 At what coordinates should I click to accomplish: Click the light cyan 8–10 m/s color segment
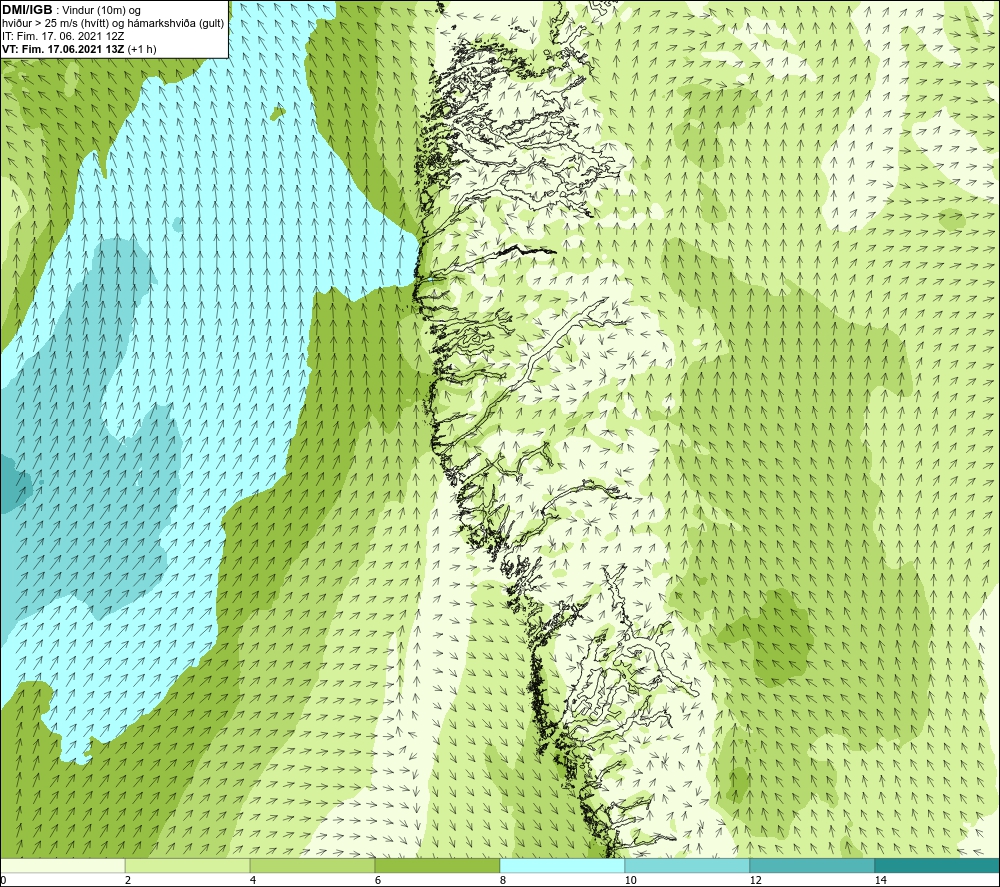(x=562, y=866)
